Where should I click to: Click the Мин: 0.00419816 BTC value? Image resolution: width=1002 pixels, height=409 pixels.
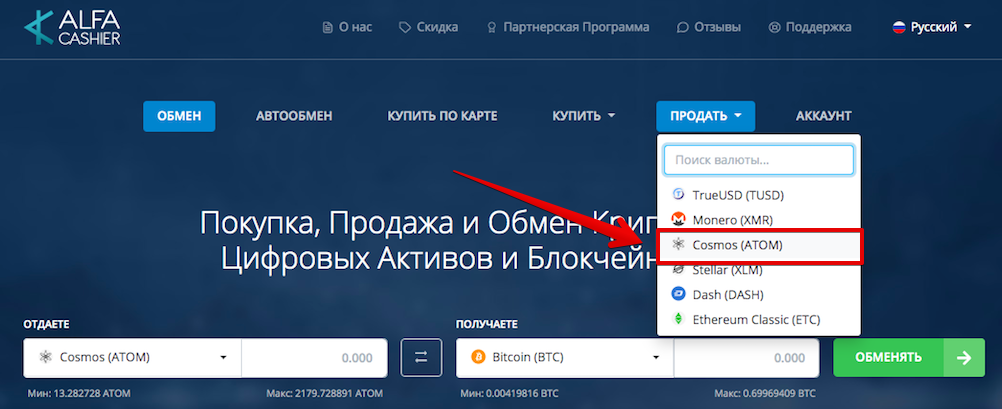click(x=511, y=392)
